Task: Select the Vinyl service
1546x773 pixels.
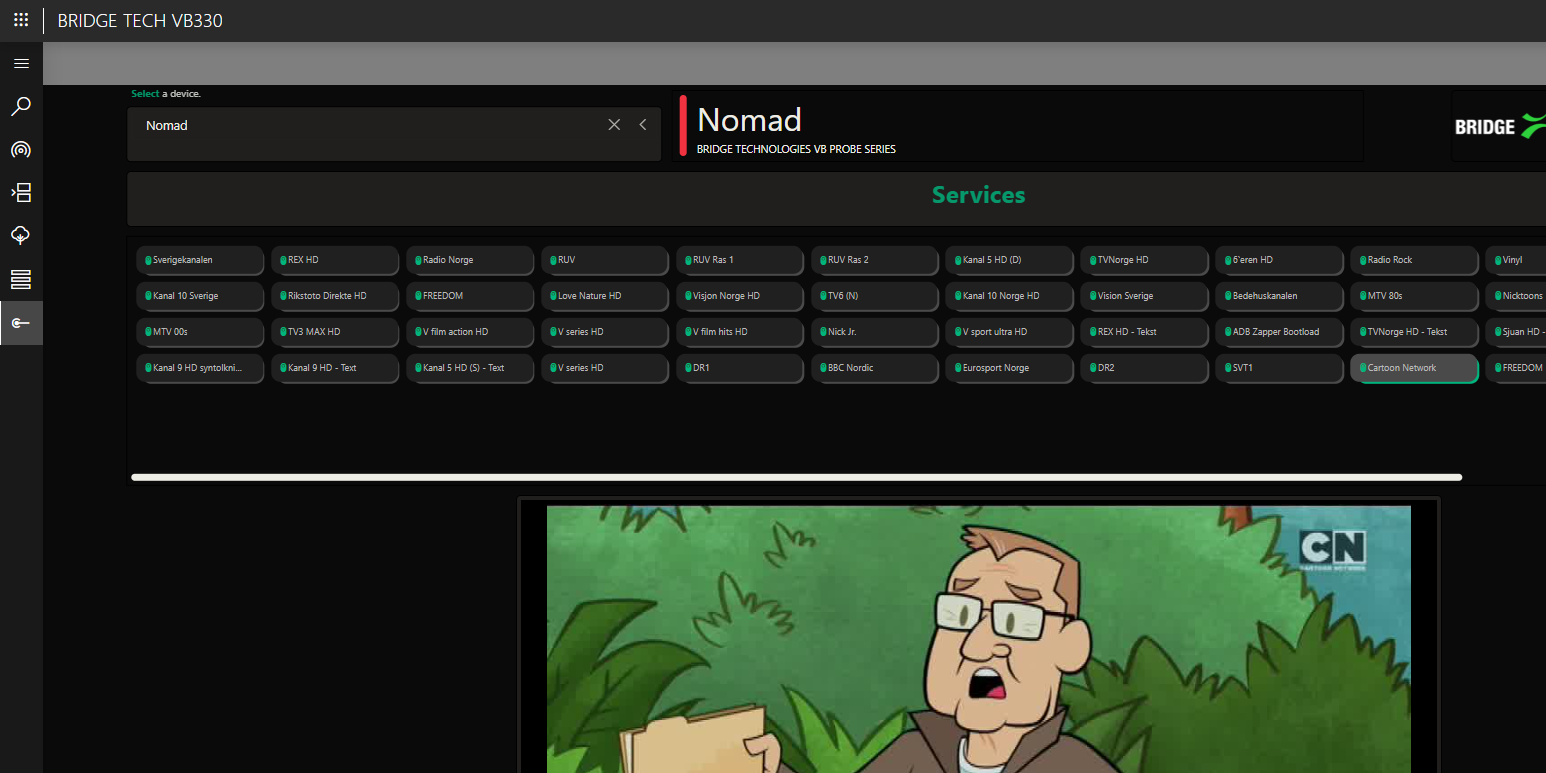Action: [1516, 260]
